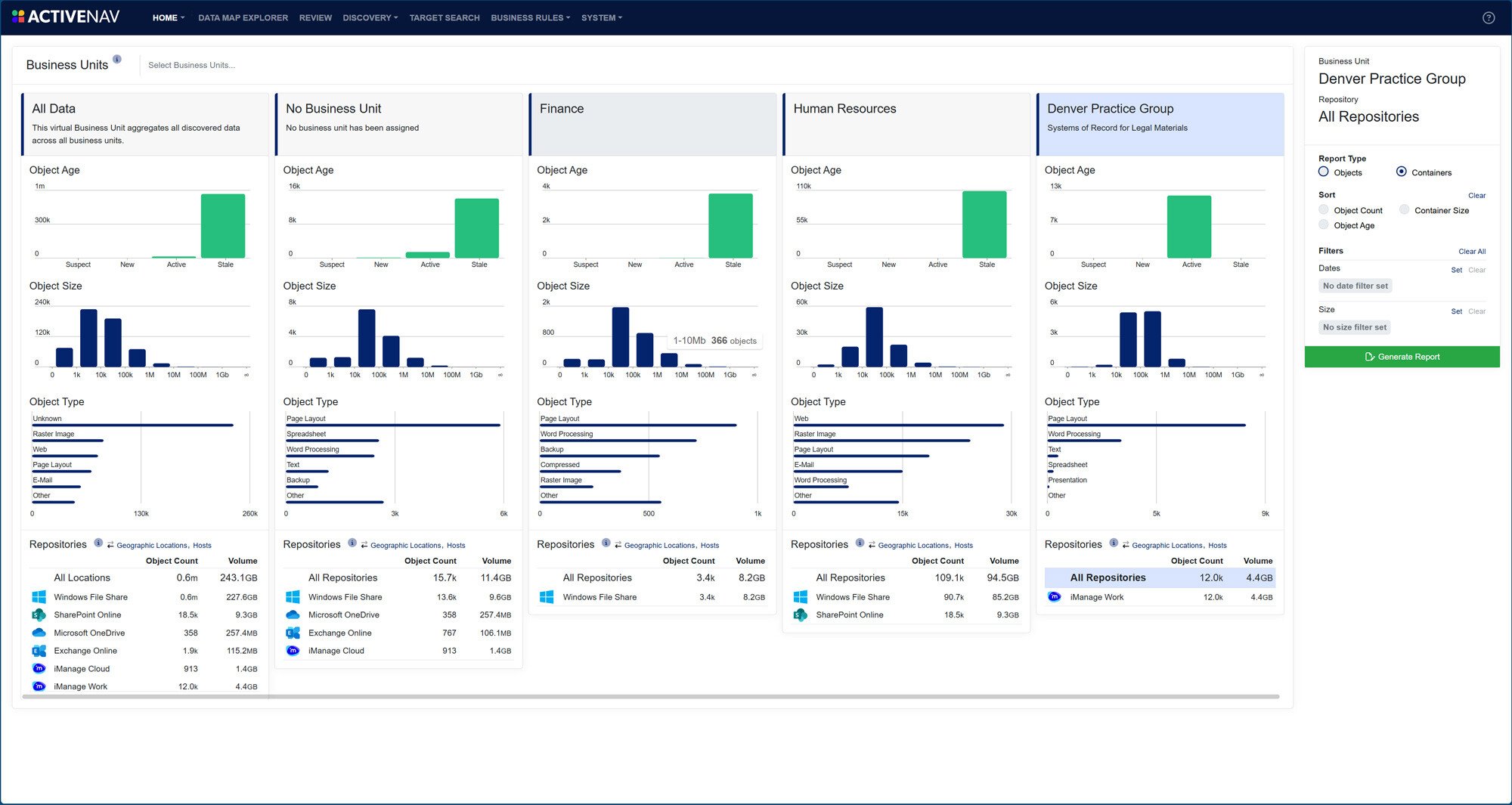The width and height of the screenshot is (1512, 805).
Task: Click the Windows File Share icon under All Data
Action: (x=39, y=597)
